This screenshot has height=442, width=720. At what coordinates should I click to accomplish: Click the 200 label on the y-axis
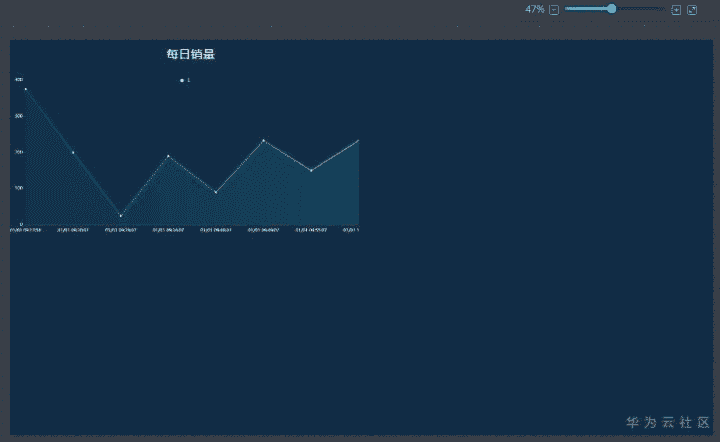18,152
